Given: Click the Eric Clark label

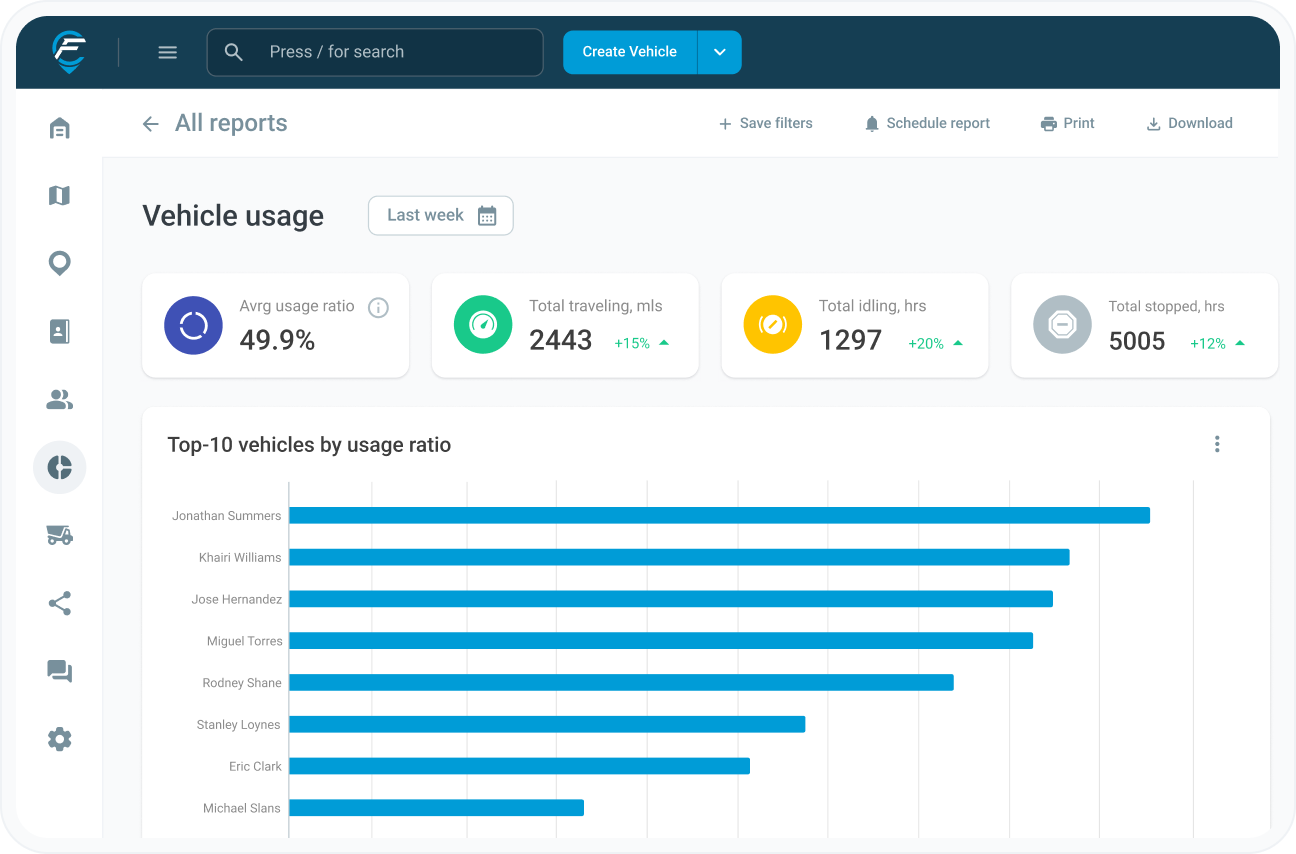Looking at the screenshot, I should [255, 766].
